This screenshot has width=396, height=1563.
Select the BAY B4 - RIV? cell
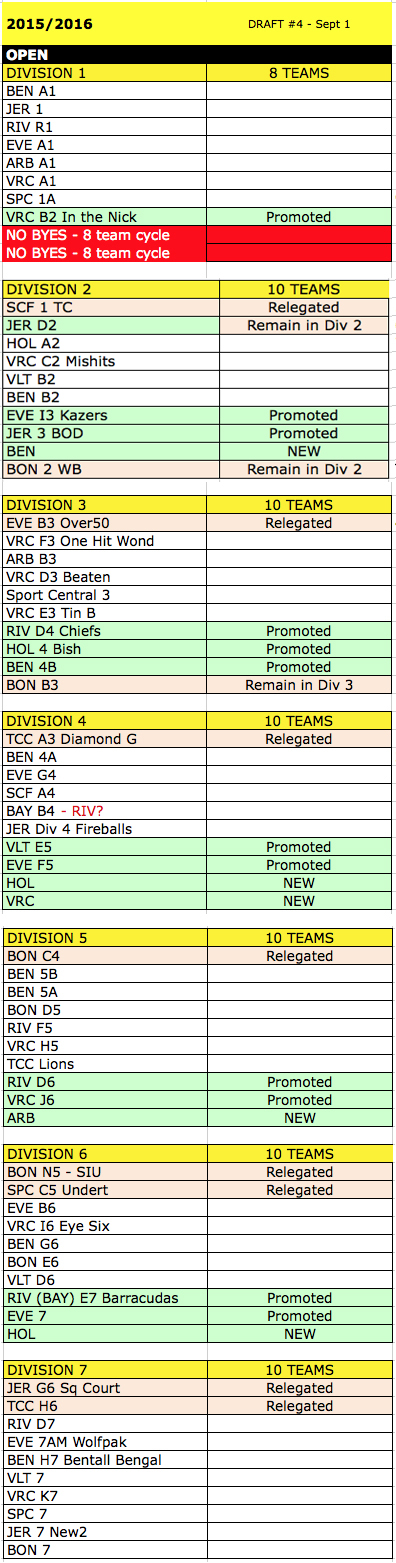pyautogui.click(x=105, y=811)
